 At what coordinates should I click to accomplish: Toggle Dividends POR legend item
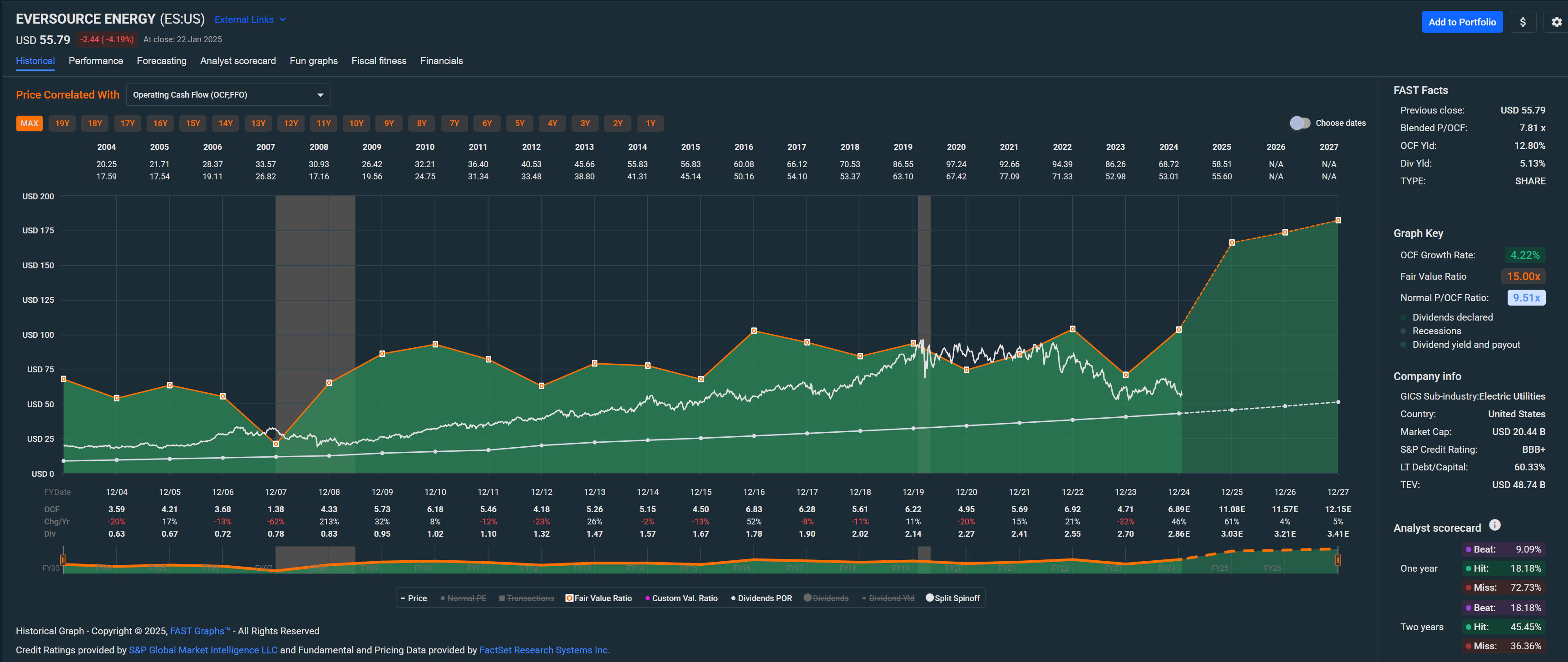point(761,598)
